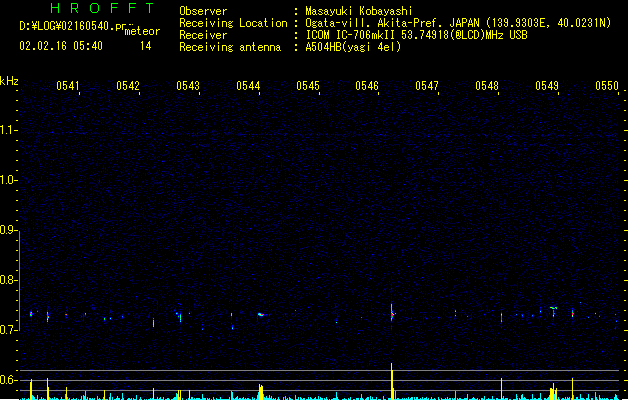Click the tallest yellow signal peak after 0546
The width and height of the screenshot is (629, 400).
(392, 381)
